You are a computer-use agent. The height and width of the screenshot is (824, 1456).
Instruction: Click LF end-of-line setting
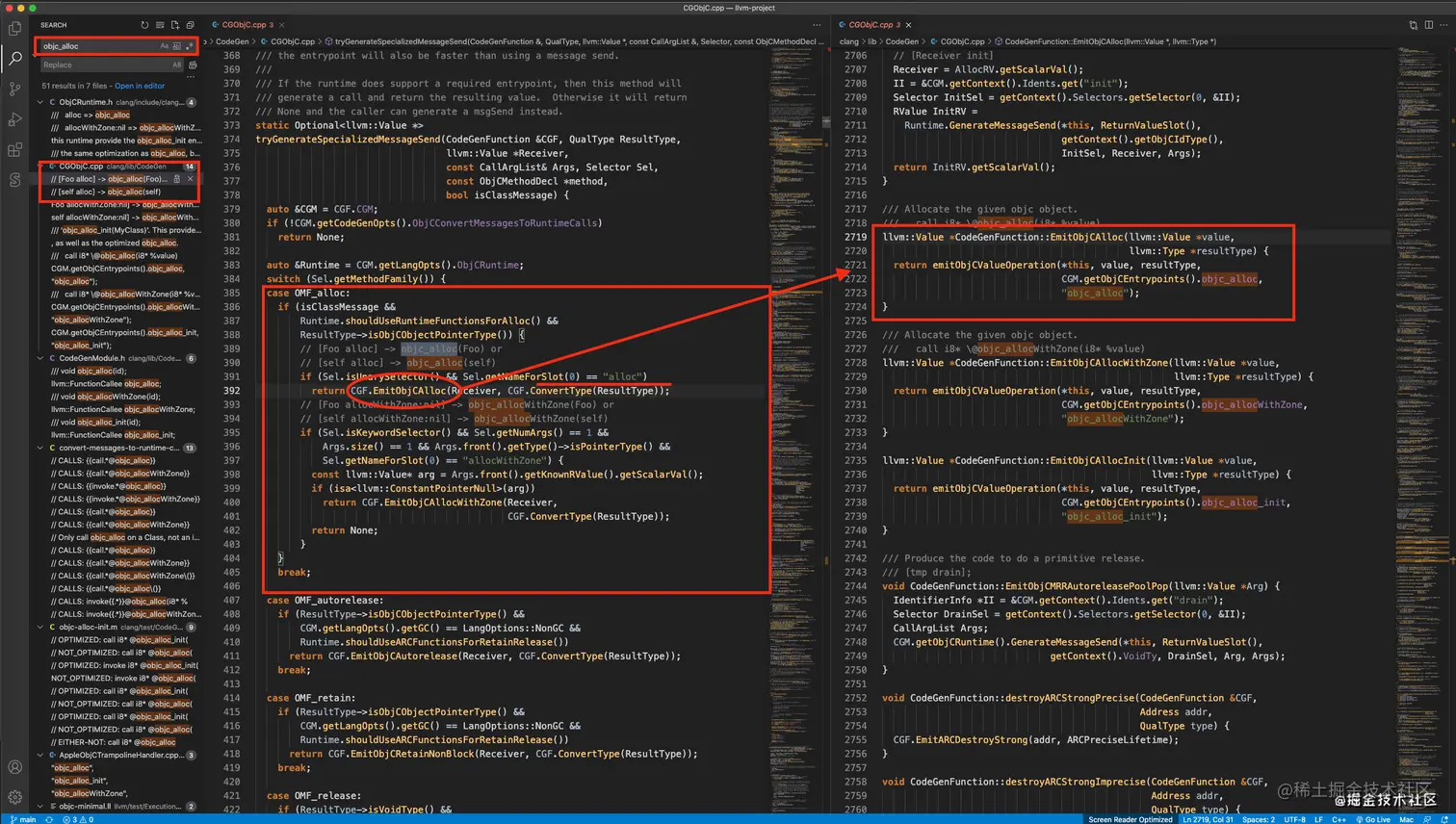click(x=1318, y=819)
